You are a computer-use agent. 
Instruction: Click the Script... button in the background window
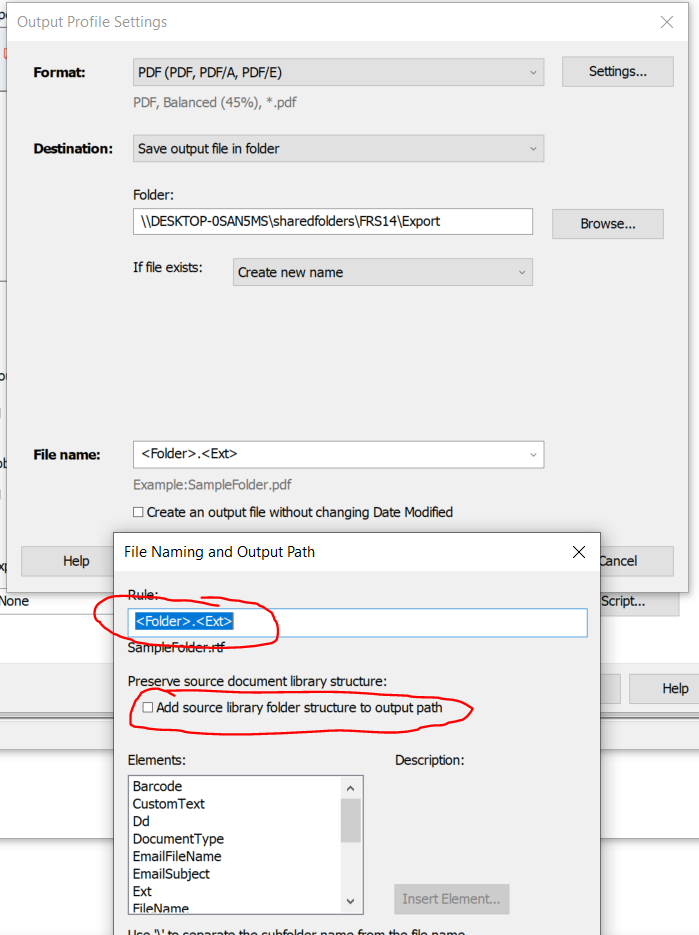click(x=639, y=601)
